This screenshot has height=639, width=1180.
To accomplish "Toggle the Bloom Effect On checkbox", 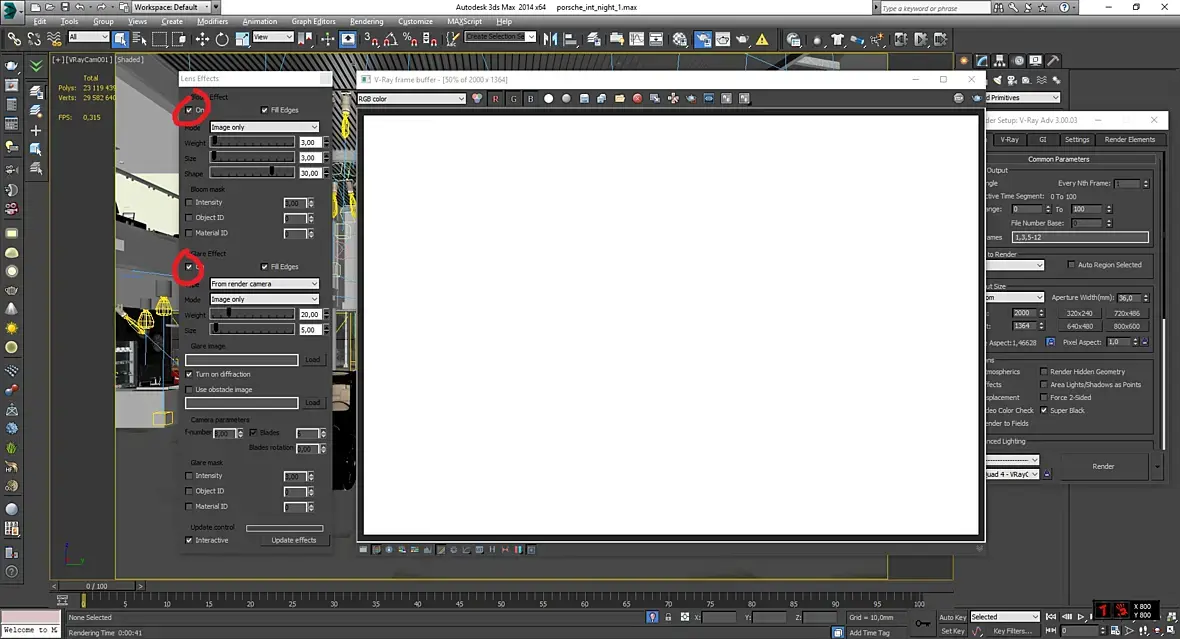I will [189, 110].
